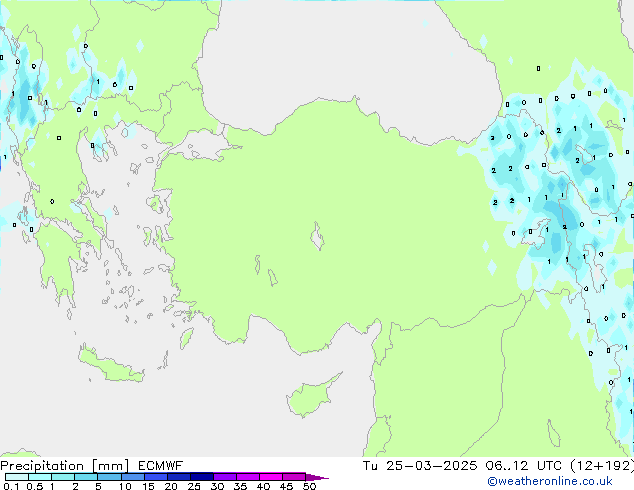
Task: Click the island of Cyprus on the map
Action: click(310, 397)
